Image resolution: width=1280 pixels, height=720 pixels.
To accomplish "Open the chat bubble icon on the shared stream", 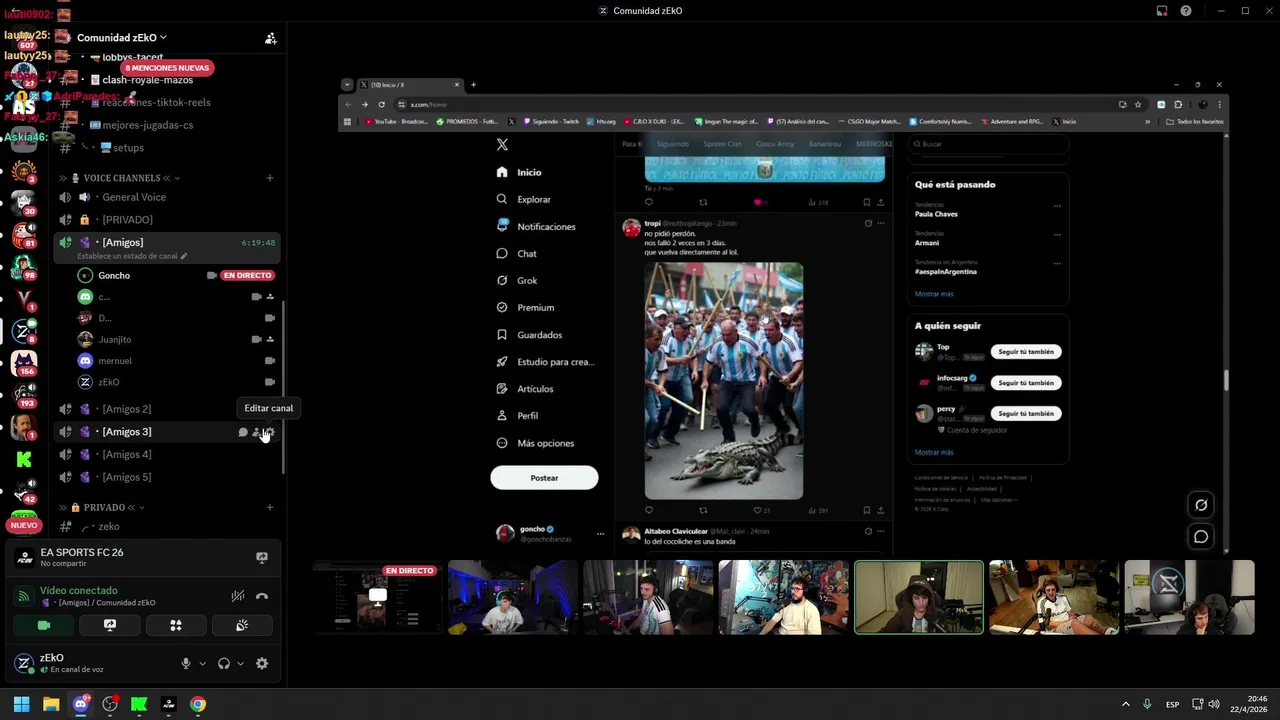I will tap(1201, 537).
